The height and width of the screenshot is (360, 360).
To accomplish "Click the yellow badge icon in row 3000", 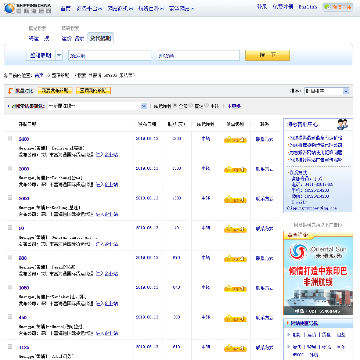I will 235,289.
